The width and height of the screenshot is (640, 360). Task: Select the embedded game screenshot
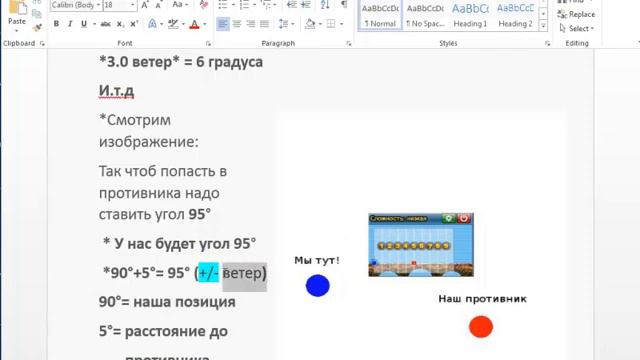(421, 244)
